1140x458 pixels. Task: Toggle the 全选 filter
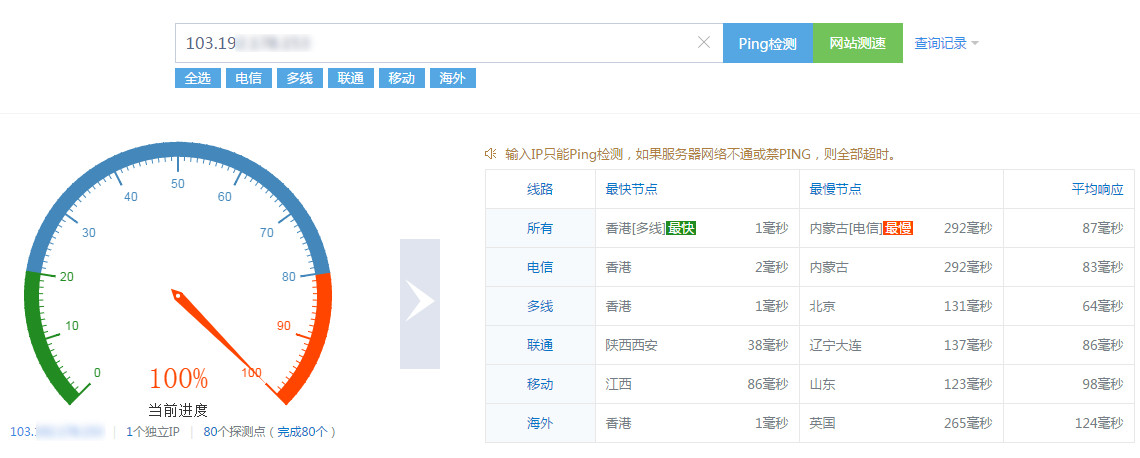[197, 78]
